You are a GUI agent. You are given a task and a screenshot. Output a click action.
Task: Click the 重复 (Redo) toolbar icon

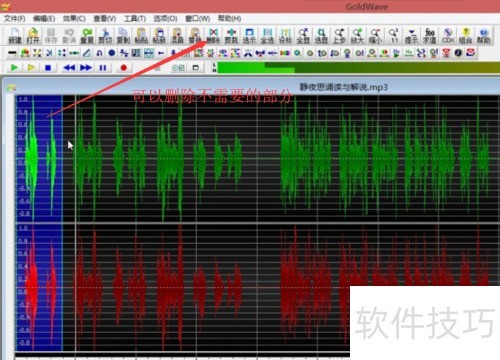click(87, 36)
